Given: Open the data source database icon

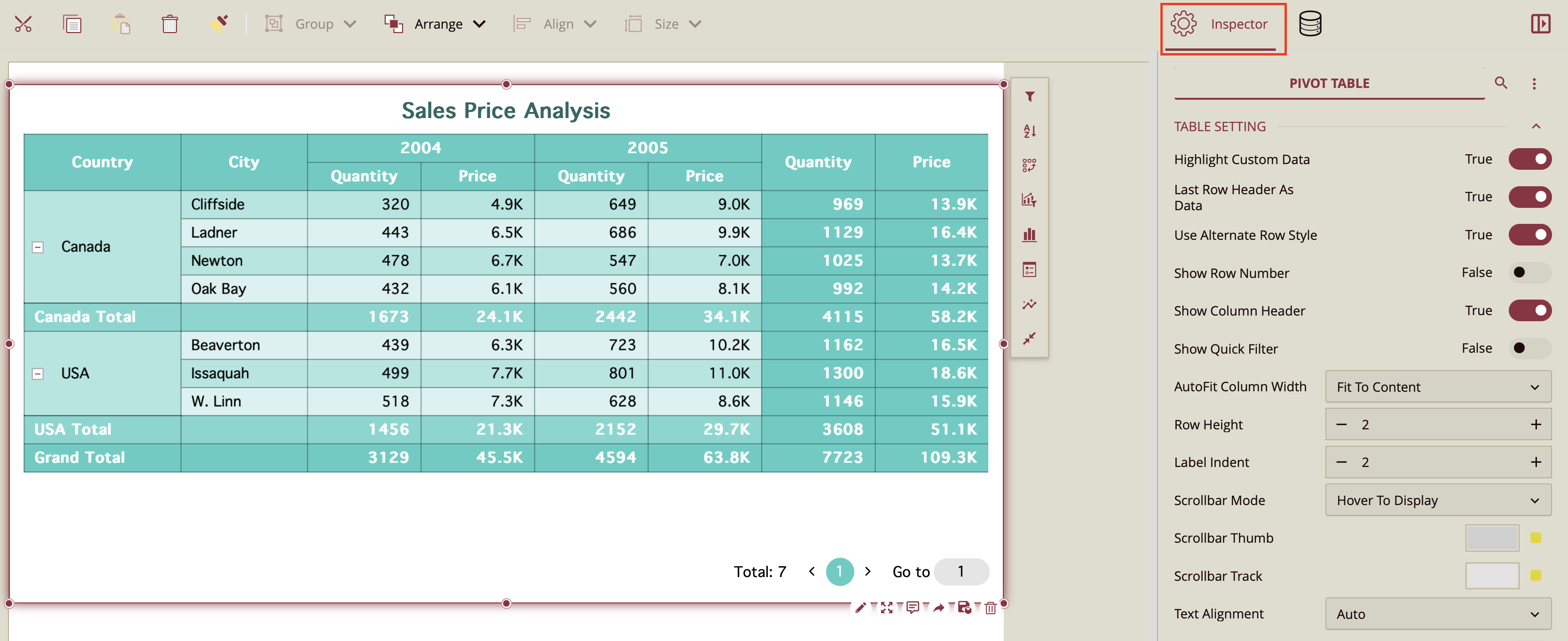Looking at the screenshot, I should (1310, 24).
